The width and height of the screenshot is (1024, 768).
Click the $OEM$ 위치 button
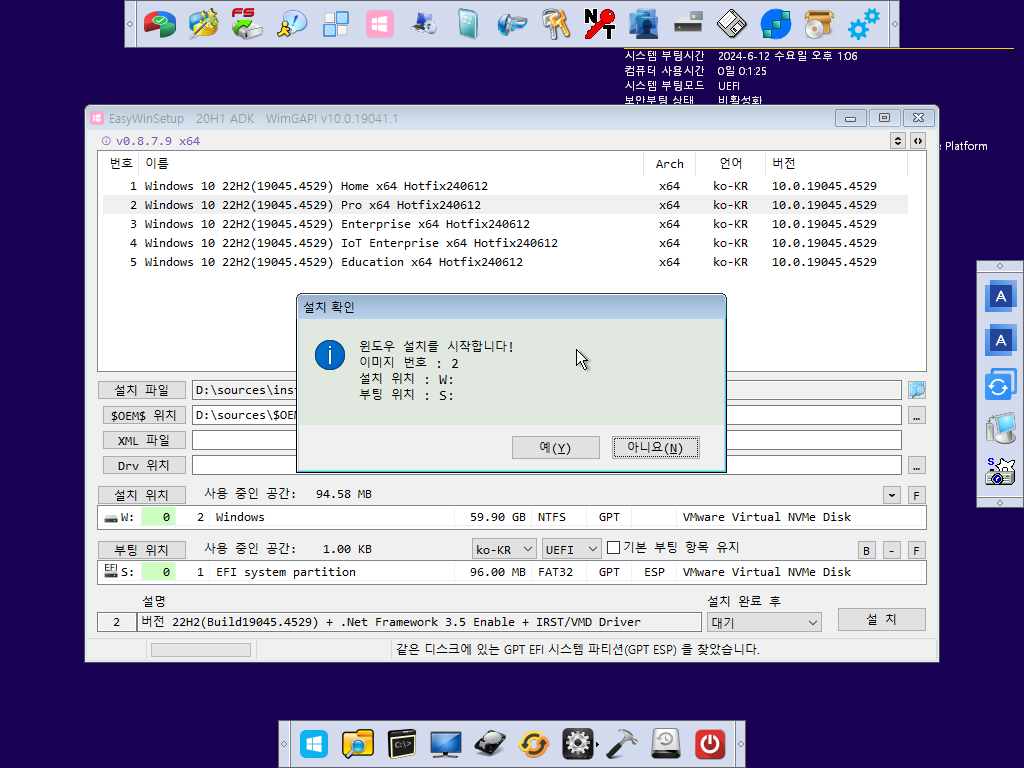144,415
